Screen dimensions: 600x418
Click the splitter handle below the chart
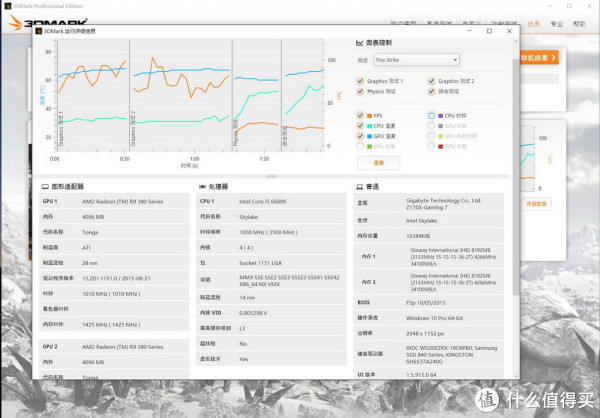click(x=271, y=176)
